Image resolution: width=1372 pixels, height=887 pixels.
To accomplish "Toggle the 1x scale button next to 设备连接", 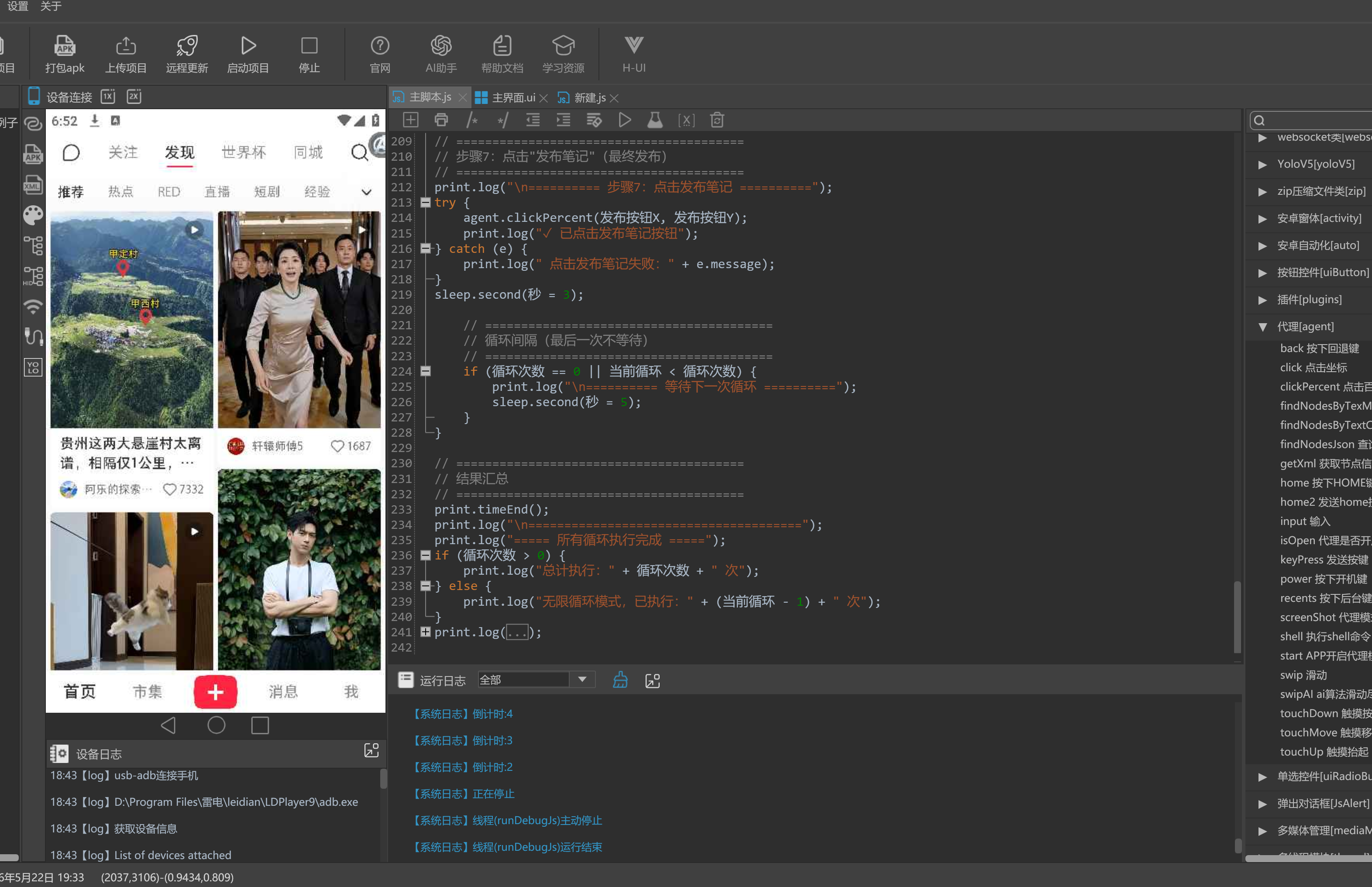I will [108, 96].
